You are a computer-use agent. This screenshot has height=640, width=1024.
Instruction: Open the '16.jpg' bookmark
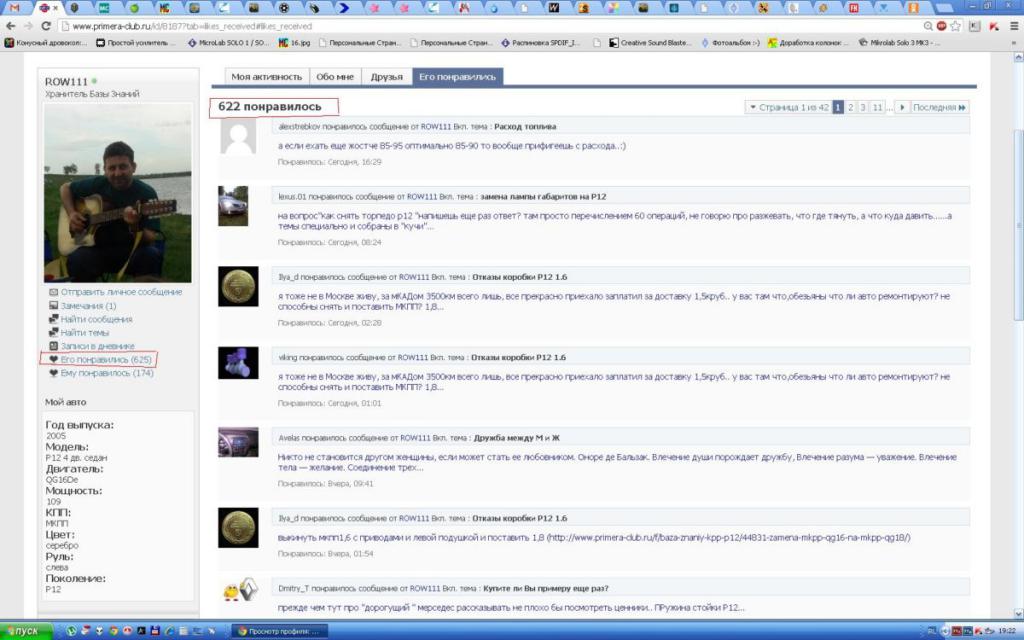click(295, 42)
